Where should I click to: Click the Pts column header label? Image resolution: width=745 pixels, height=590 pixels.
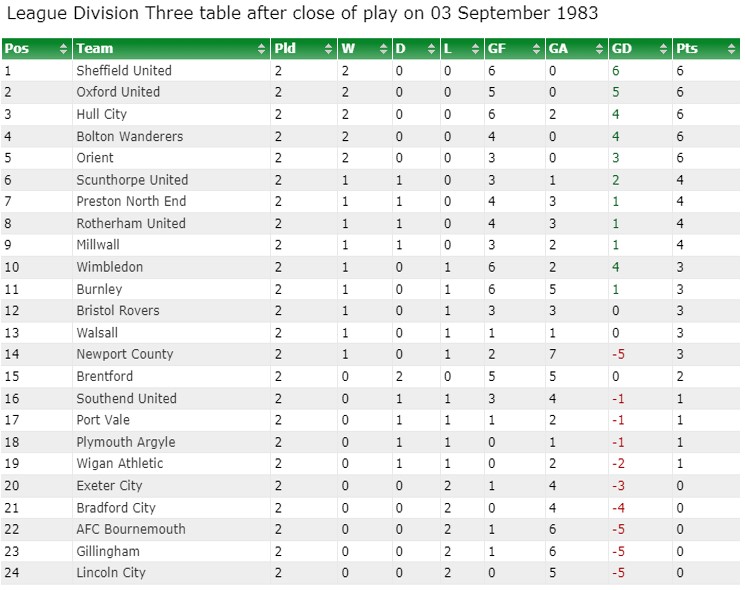[x=687, y=48]
